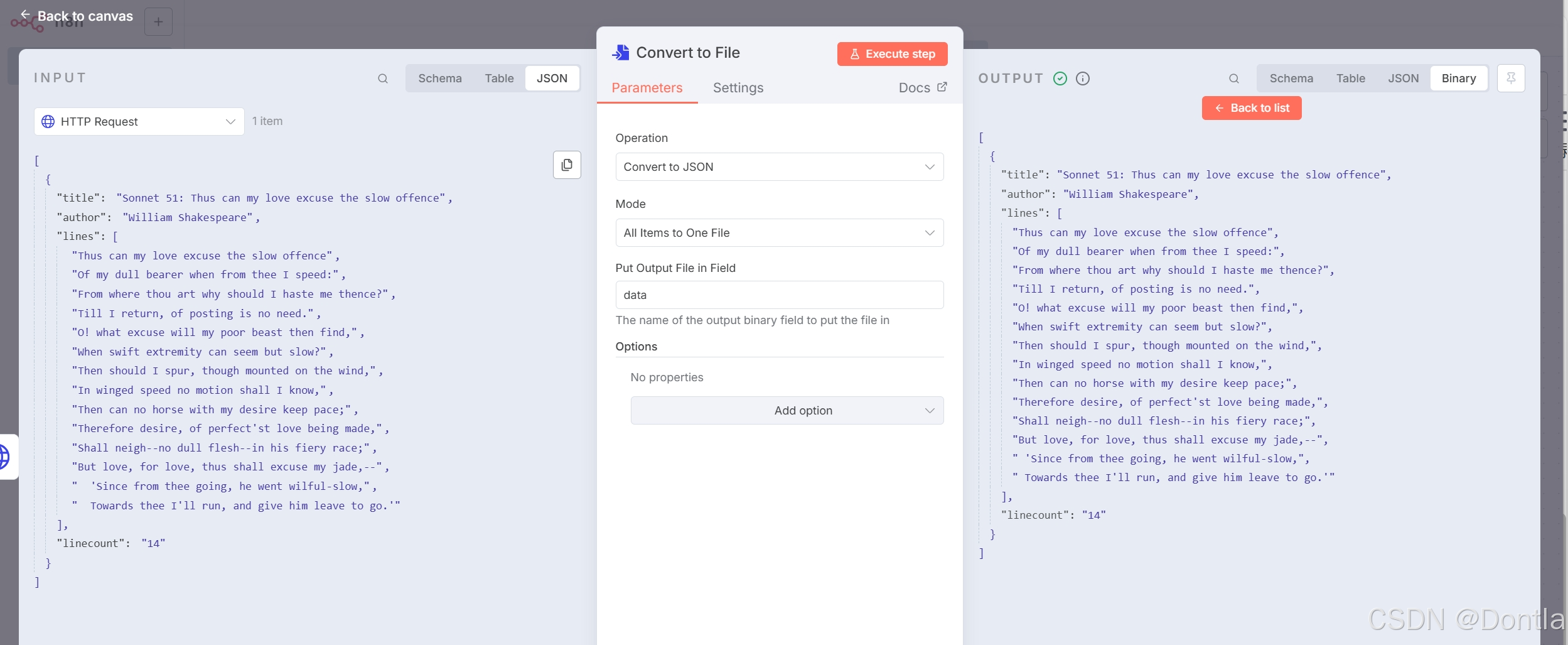
Task: Click the globe icon in HTTP Request selector
Action: point(48,121)
